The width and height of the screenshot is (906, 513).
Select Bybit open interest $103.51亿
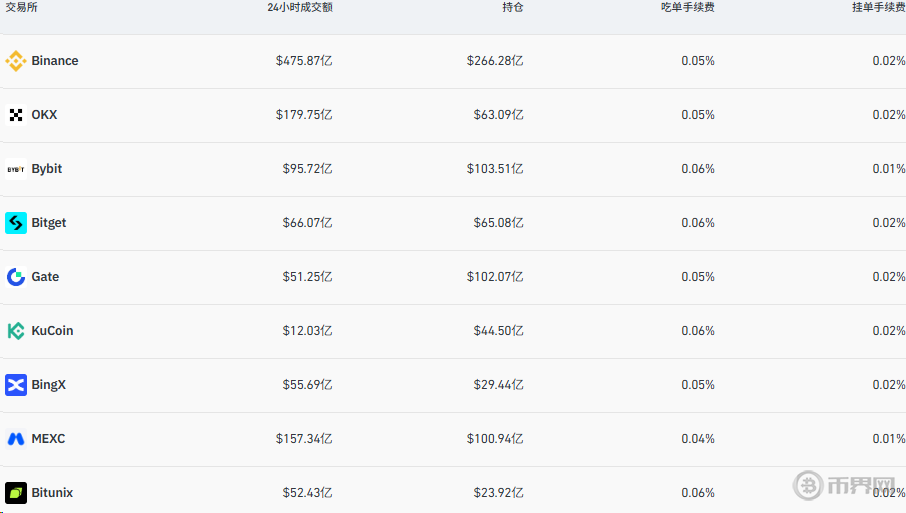[495, 169]
